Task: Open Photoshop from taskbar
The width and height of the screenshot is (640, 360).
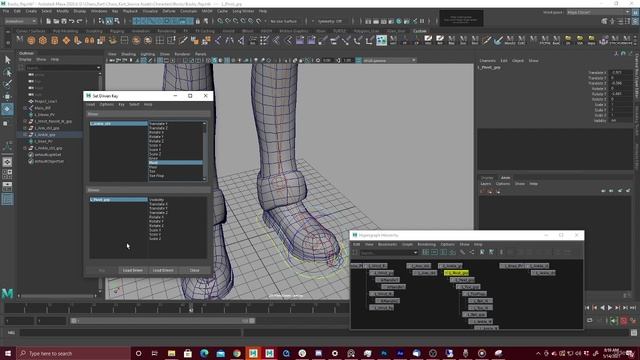Action: tap(384, 353)
